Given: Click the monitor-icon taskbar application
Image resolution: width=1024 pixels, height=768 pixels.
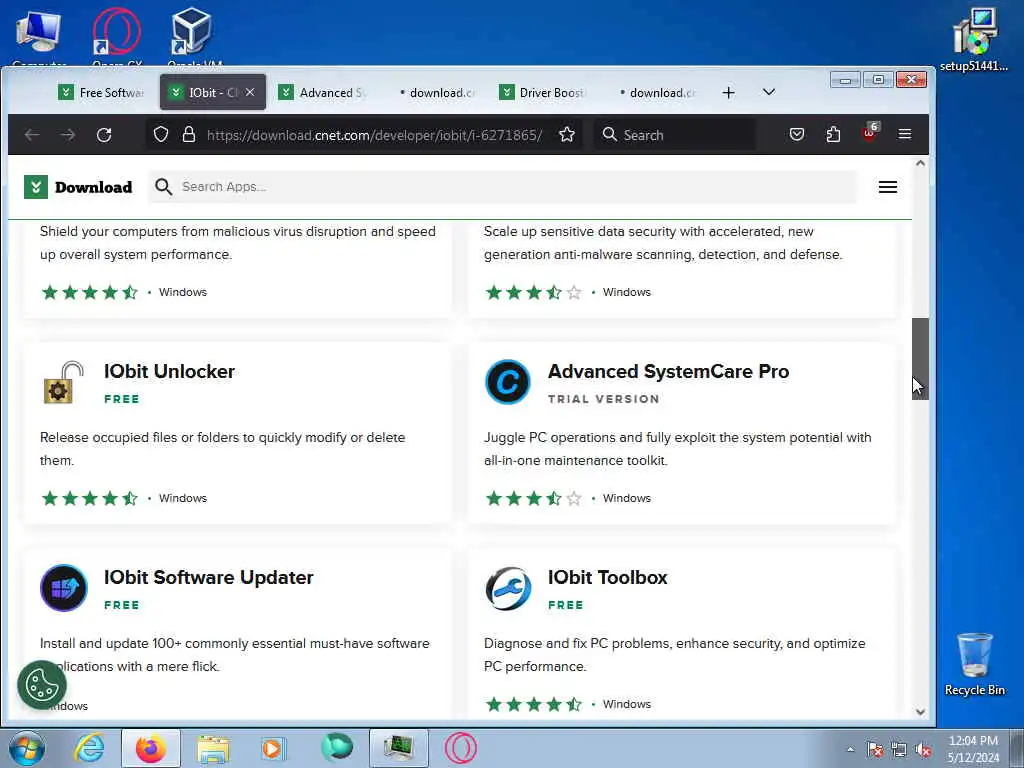Looking at the screenshot, I should (x=398, y=749).
